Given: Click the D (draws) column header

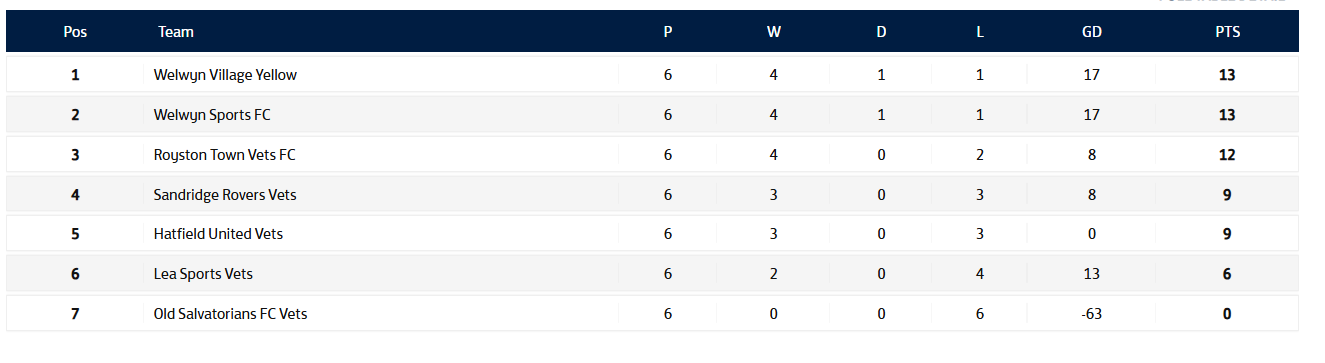Looking at the screenshot, I should [x=881, y=32].
